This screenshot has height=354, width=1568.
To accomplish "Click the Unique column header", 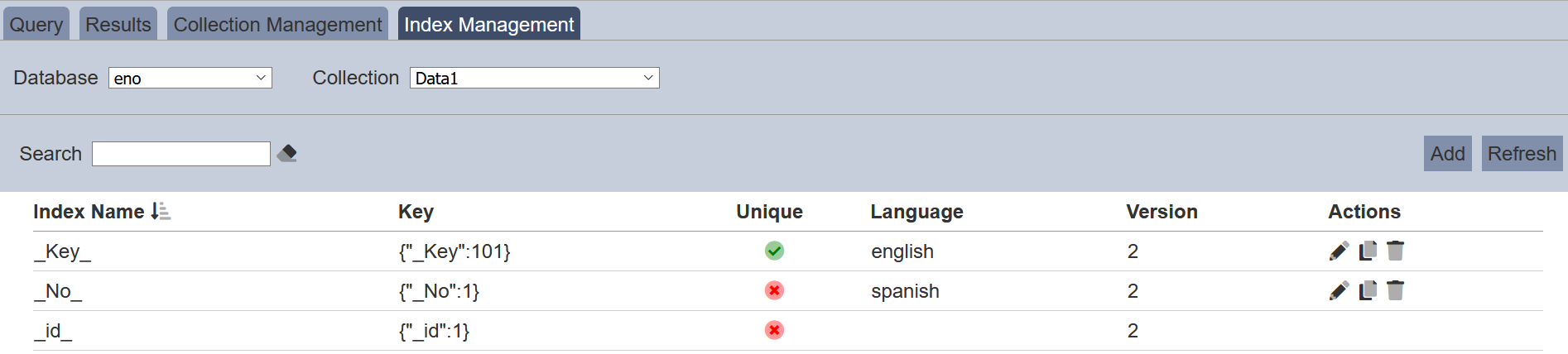I will (x=770, y=212).
